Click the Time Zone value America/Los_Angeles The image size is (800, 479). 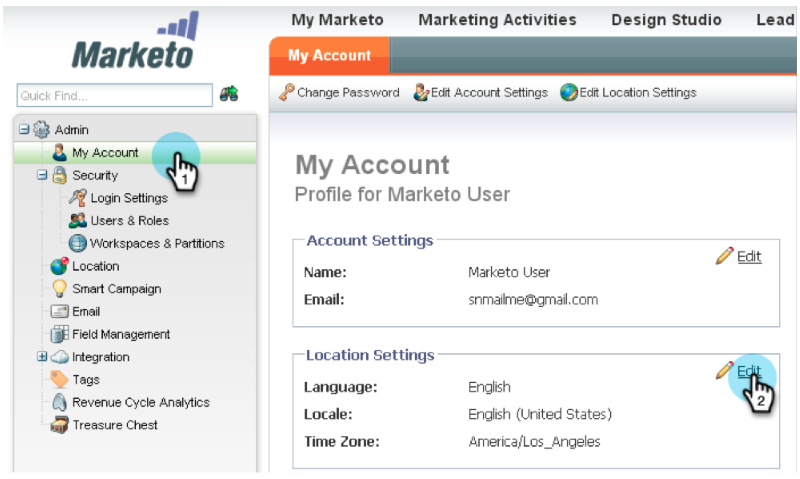point(534,441)
